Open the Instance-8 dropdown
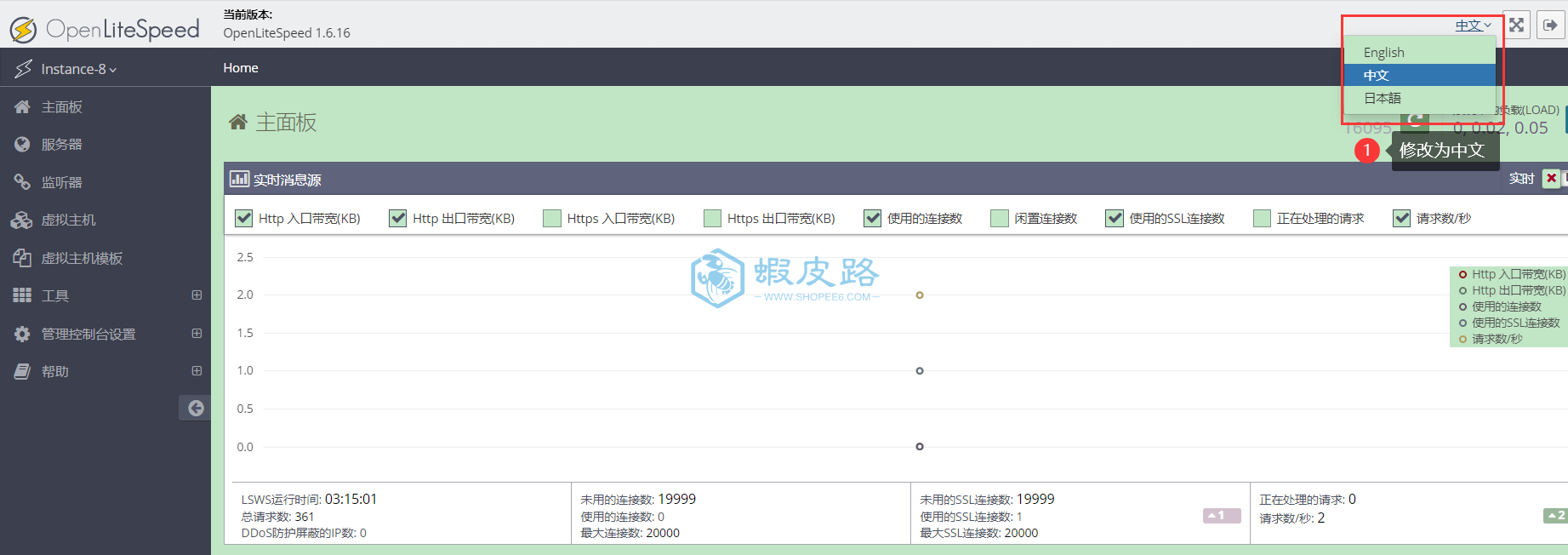 pyautogui.click(x=78, y=69)
